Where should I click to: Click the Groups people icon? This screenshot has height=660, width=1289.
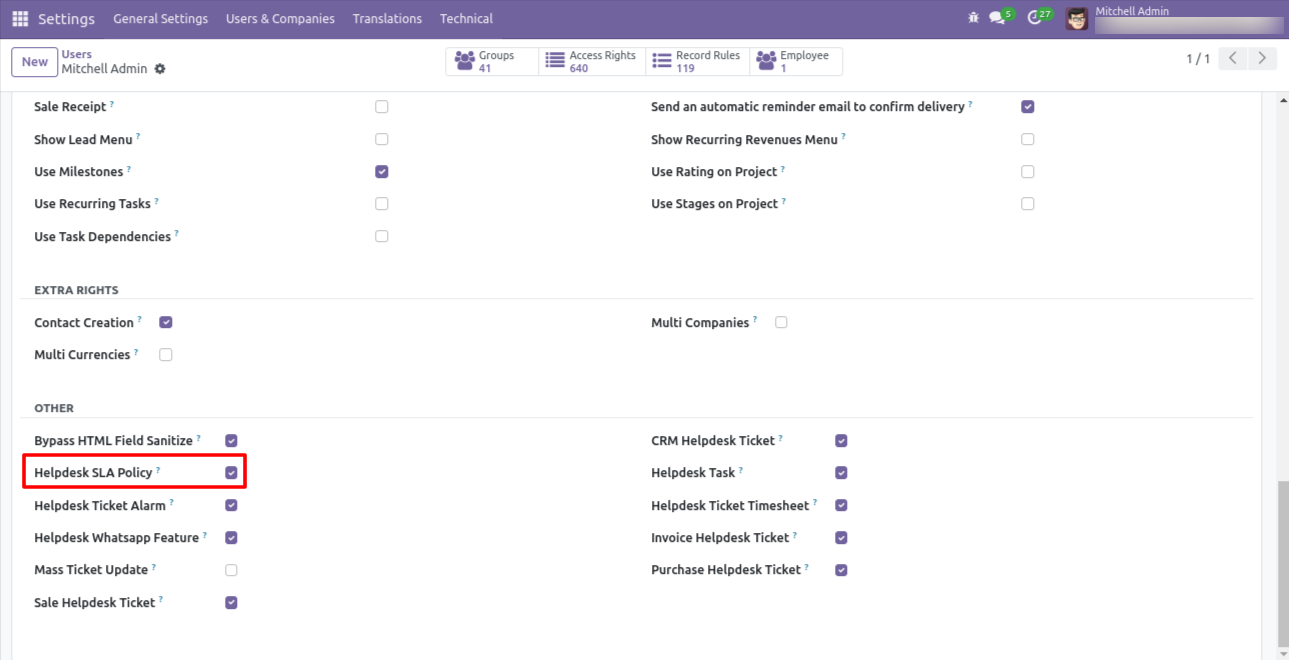(x=464, y=61)
